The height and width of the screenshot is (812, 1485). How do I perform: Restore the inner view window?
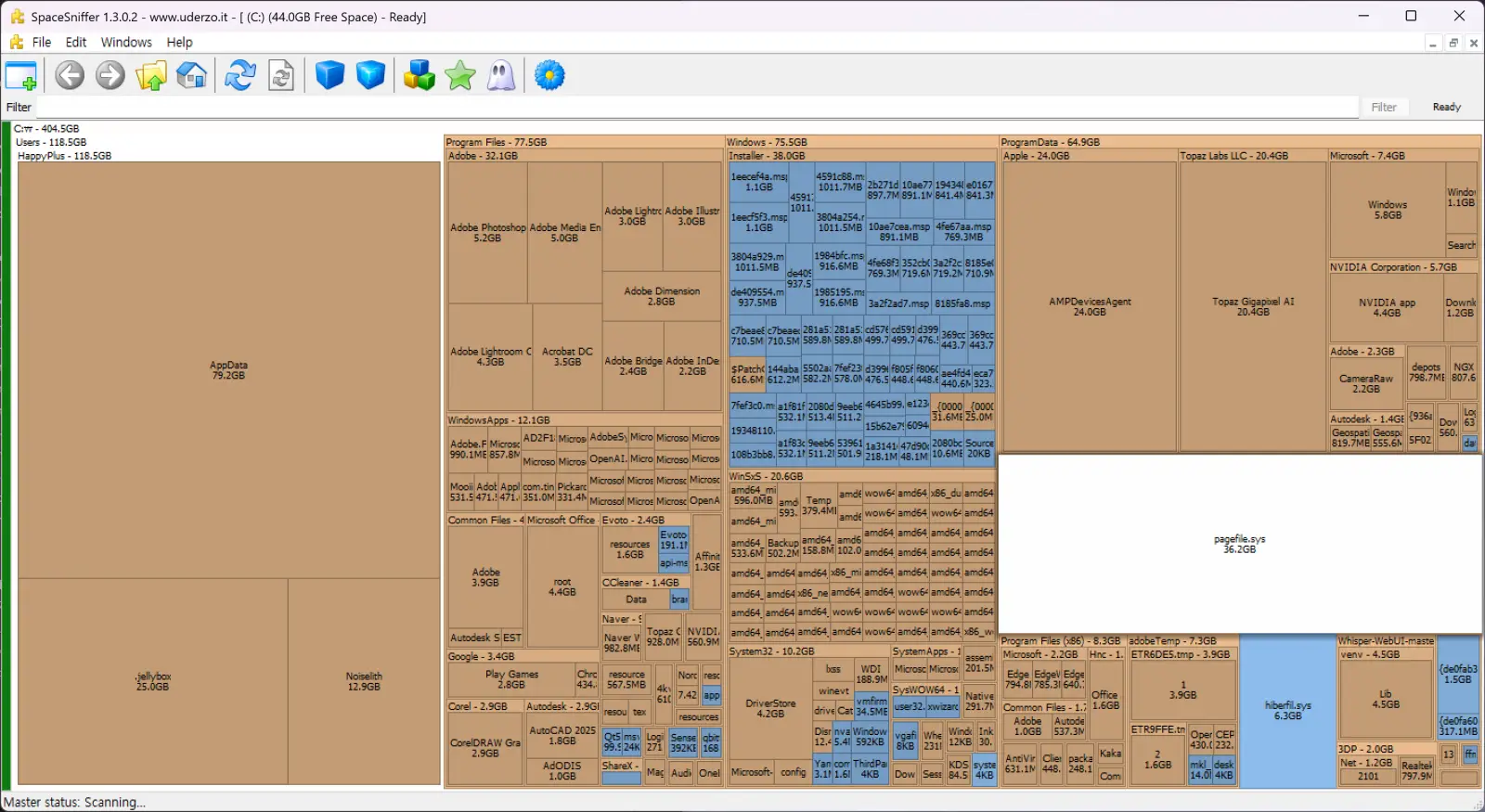(1453, 43)
